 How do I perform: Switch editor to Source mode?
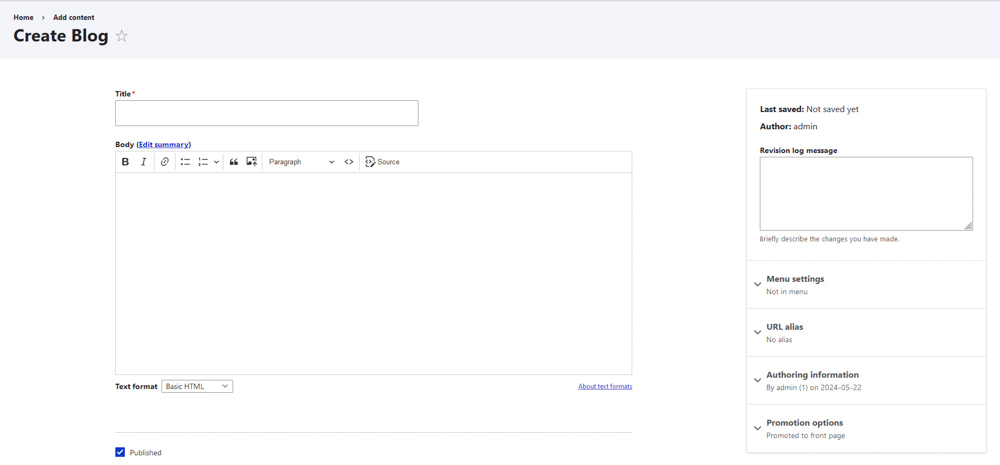[x=383, y=162]
